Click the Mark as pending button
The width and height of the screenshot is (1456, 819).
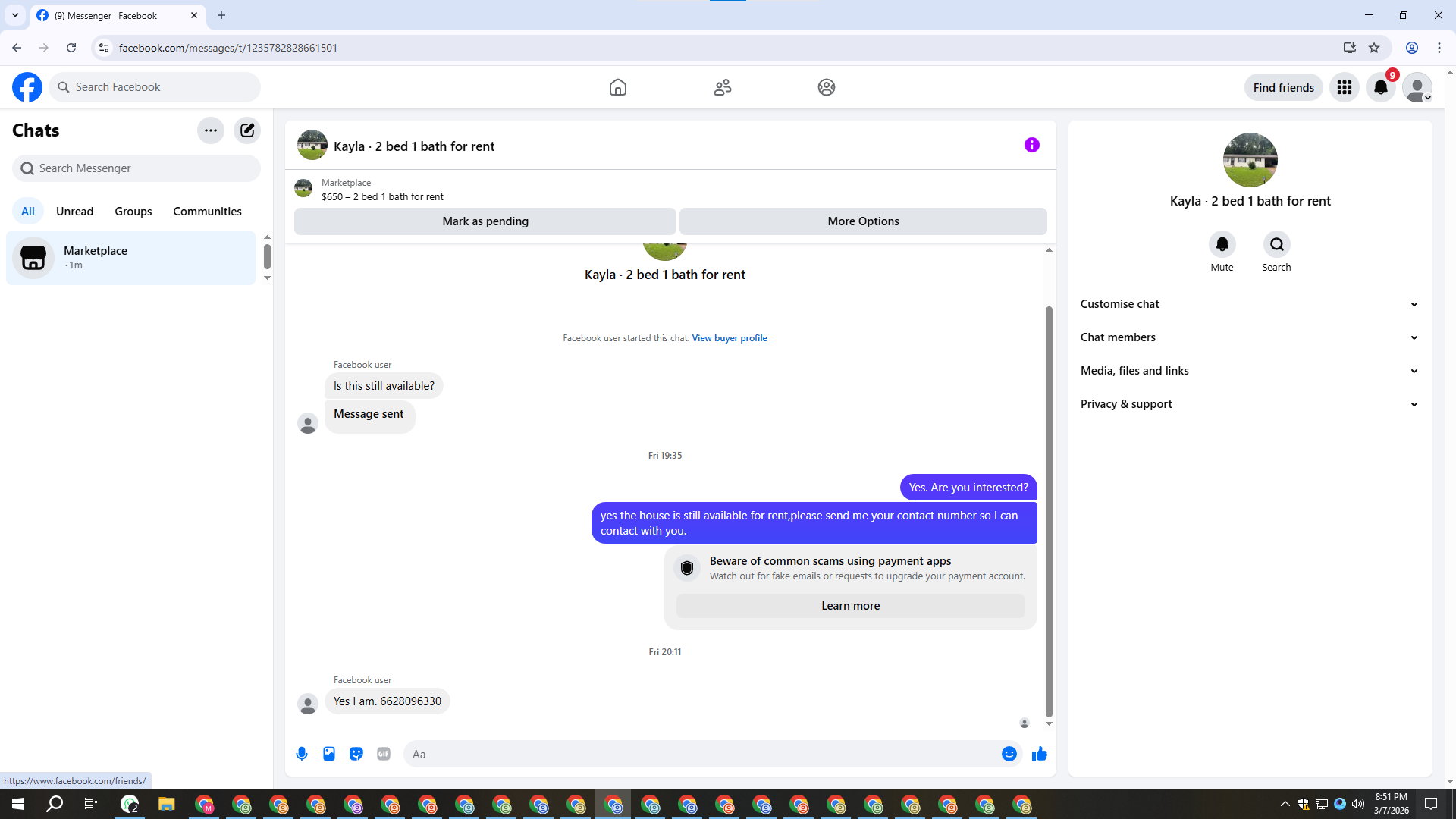(485, 221)
